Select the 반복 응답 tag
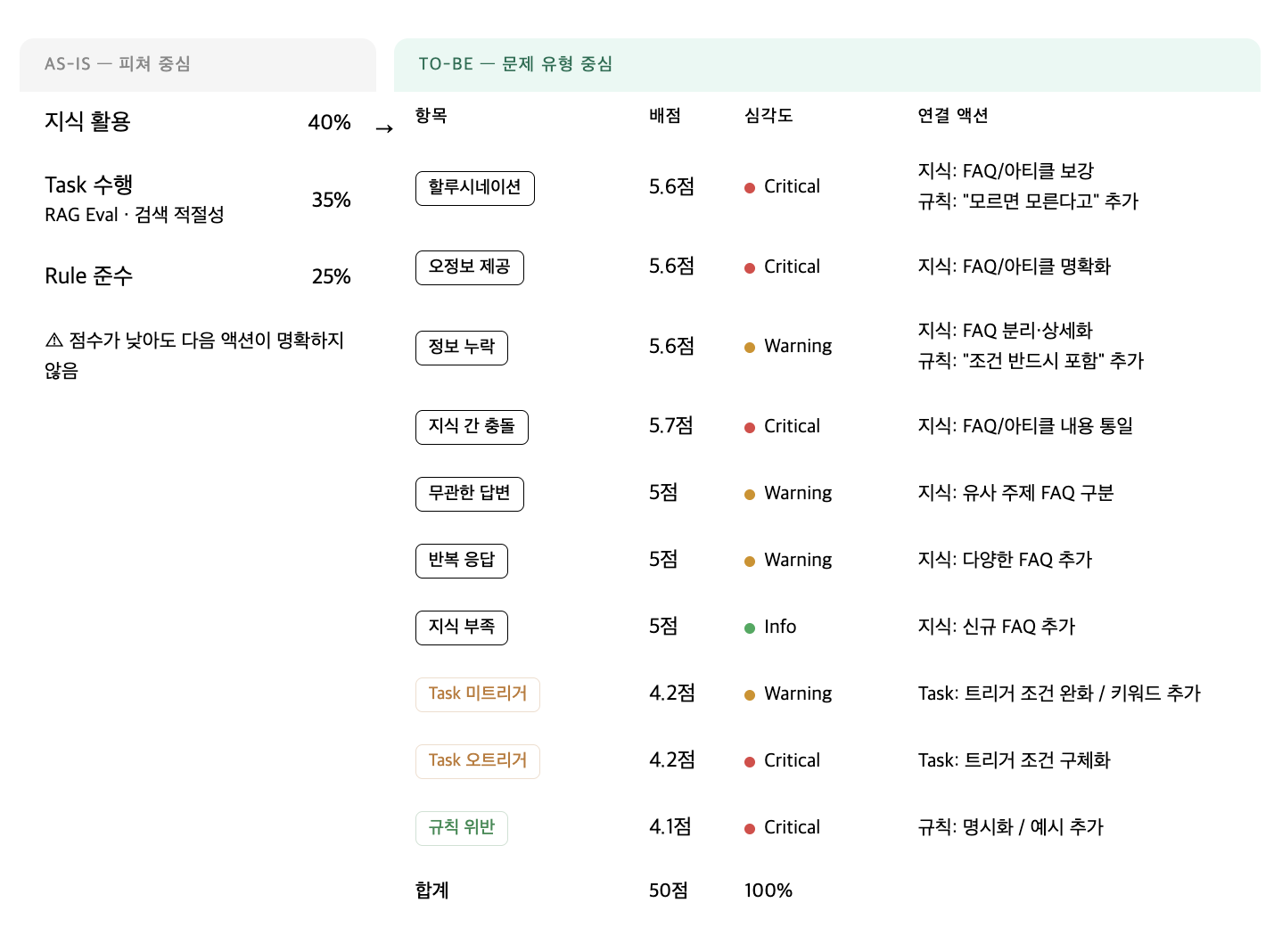The height and width of the screenshot is (952, 1282). [x=461, y=561]
